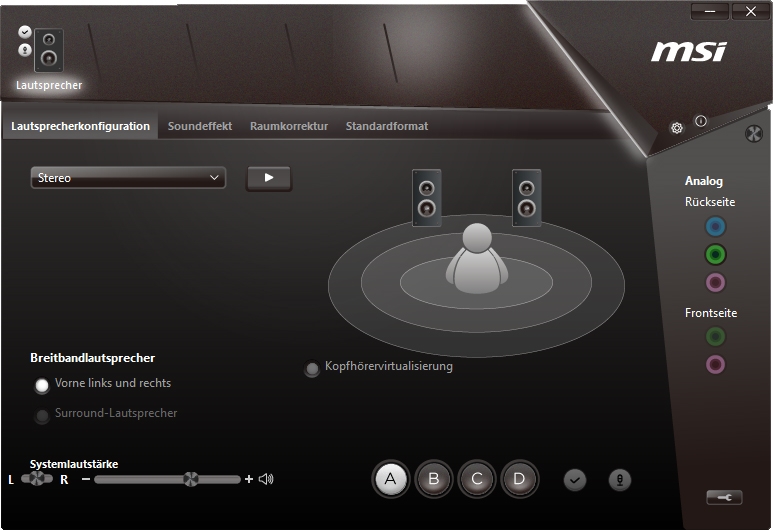Click the round fan-shaped side icon
Image resolution: width=773 pixels, height=530 pixels.
(x=754, y=134)
